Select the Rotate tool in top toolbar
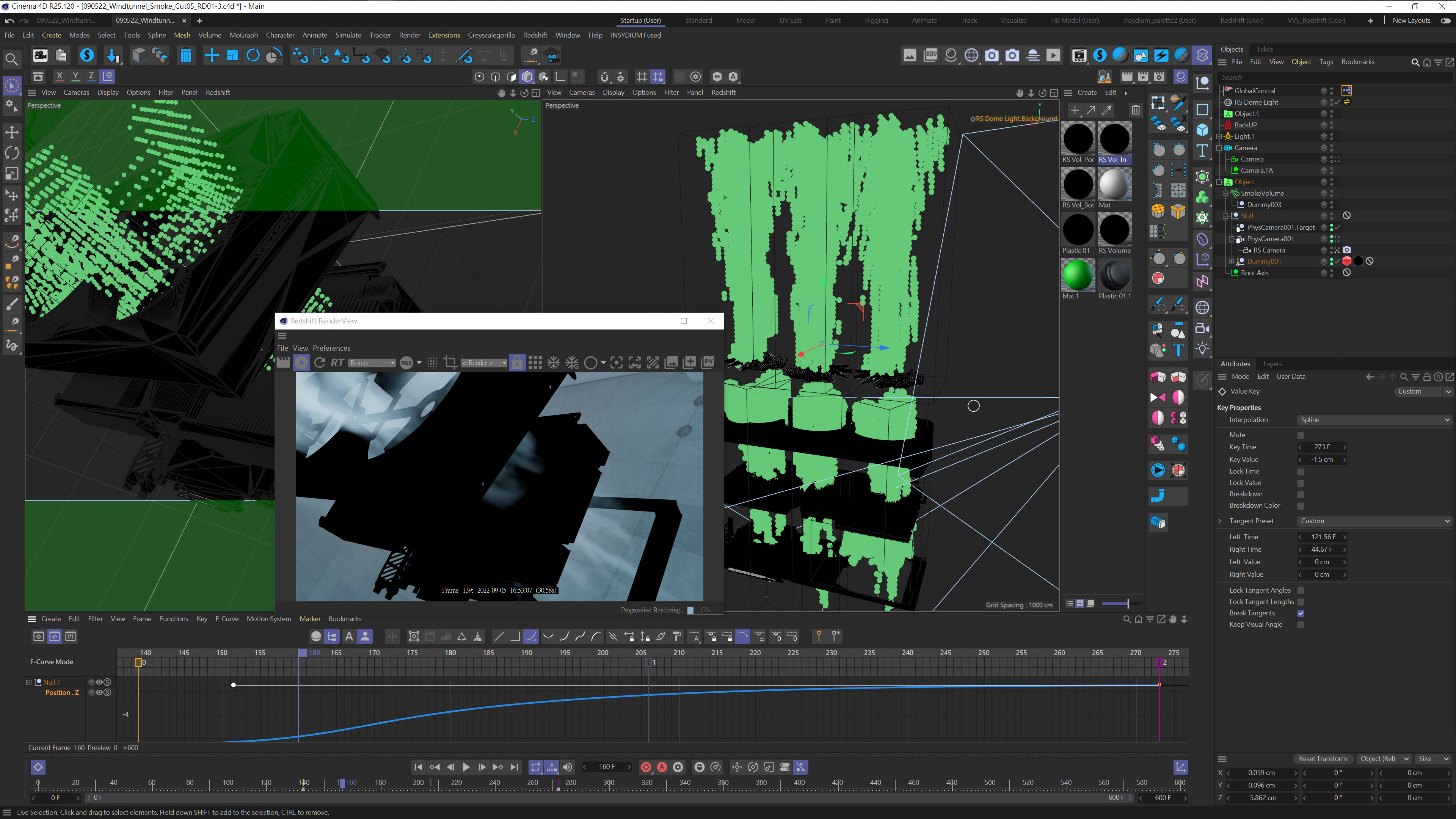 coord(253,55)
